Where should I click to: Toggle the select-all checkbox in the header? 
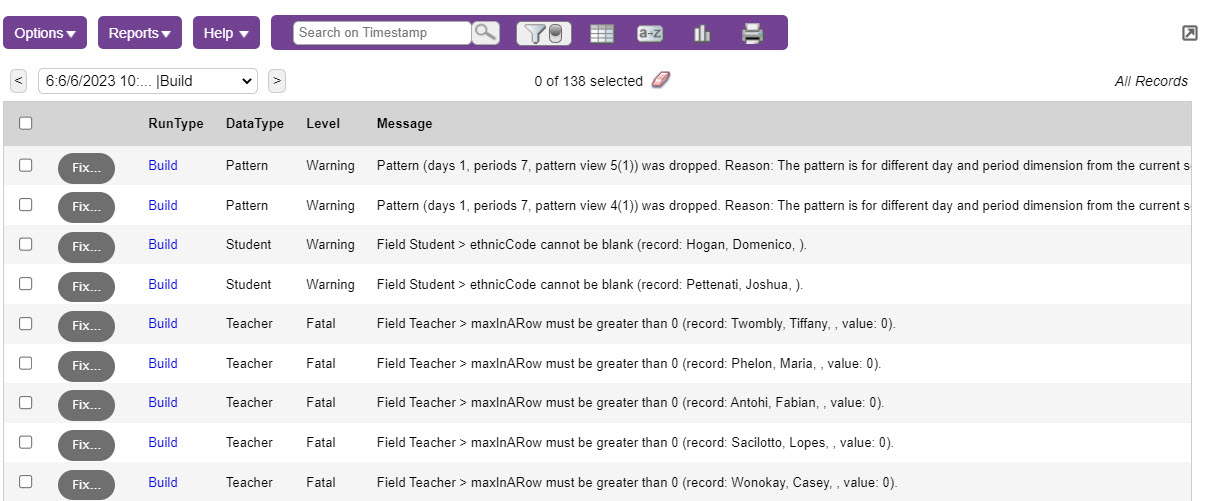click(x=26, y=123)
